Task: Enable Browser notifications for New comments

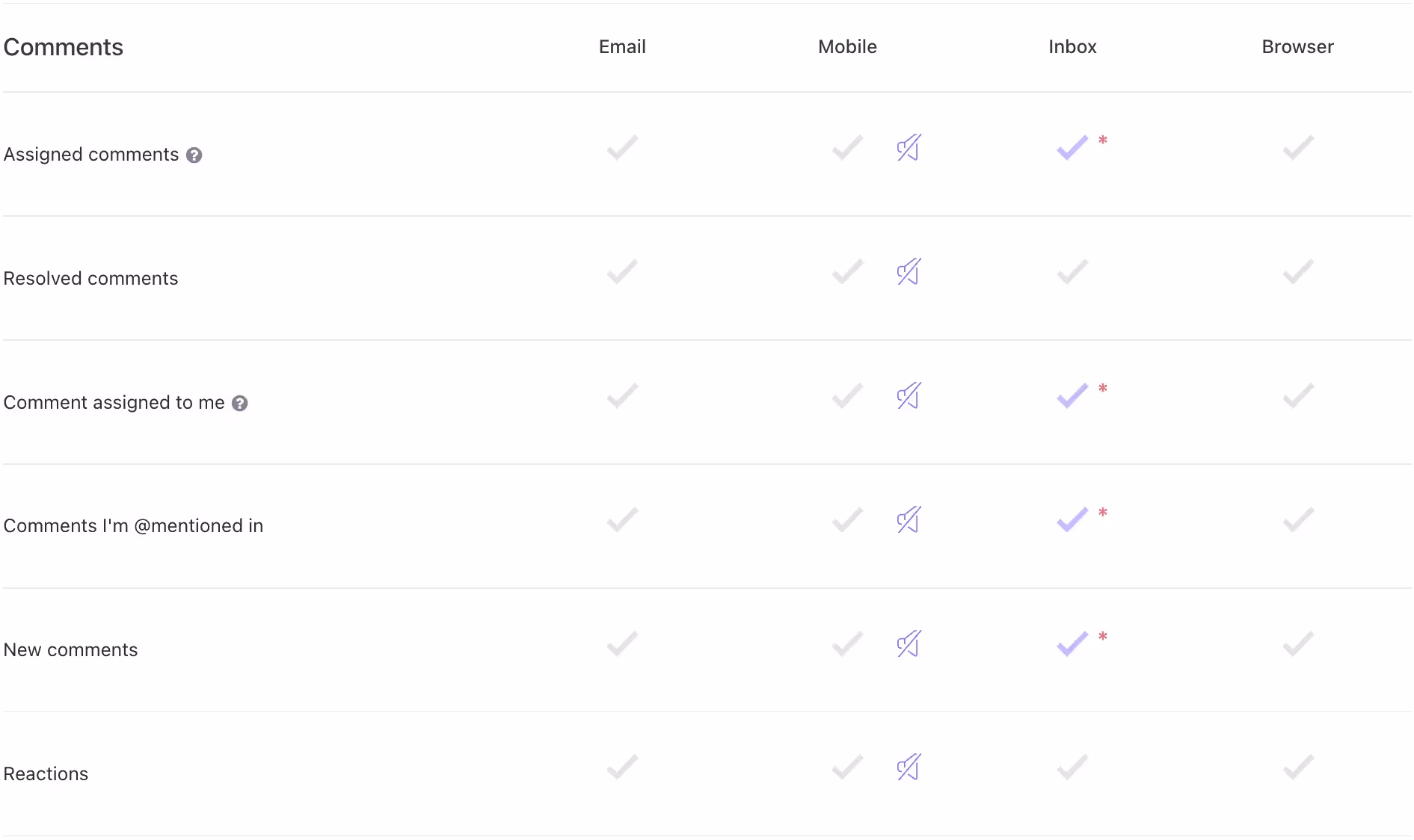Action: click(x=1297, y=644)
